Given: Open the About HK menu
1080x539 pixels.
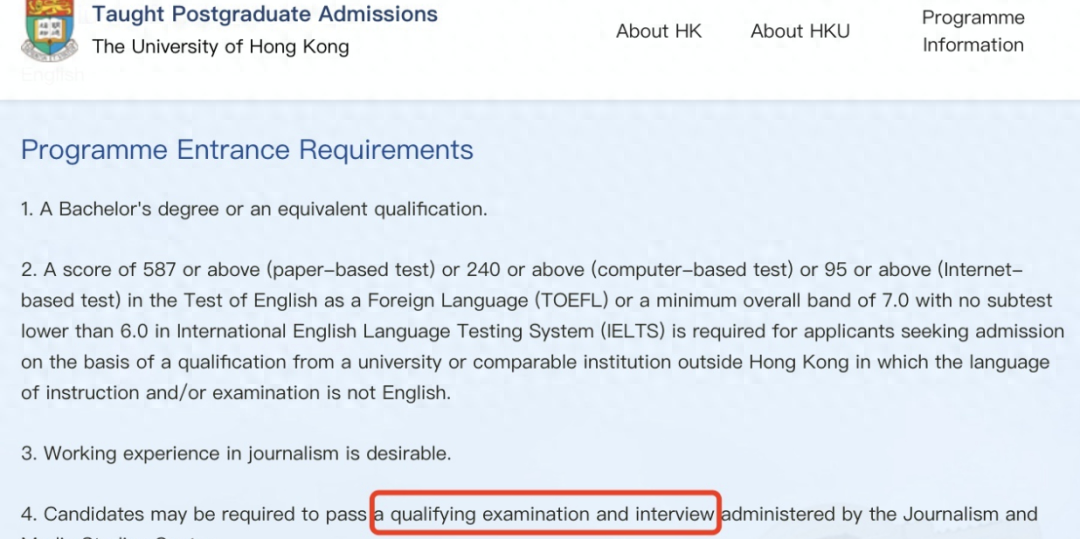Looking at the screenshot, I should click(659, 31).
